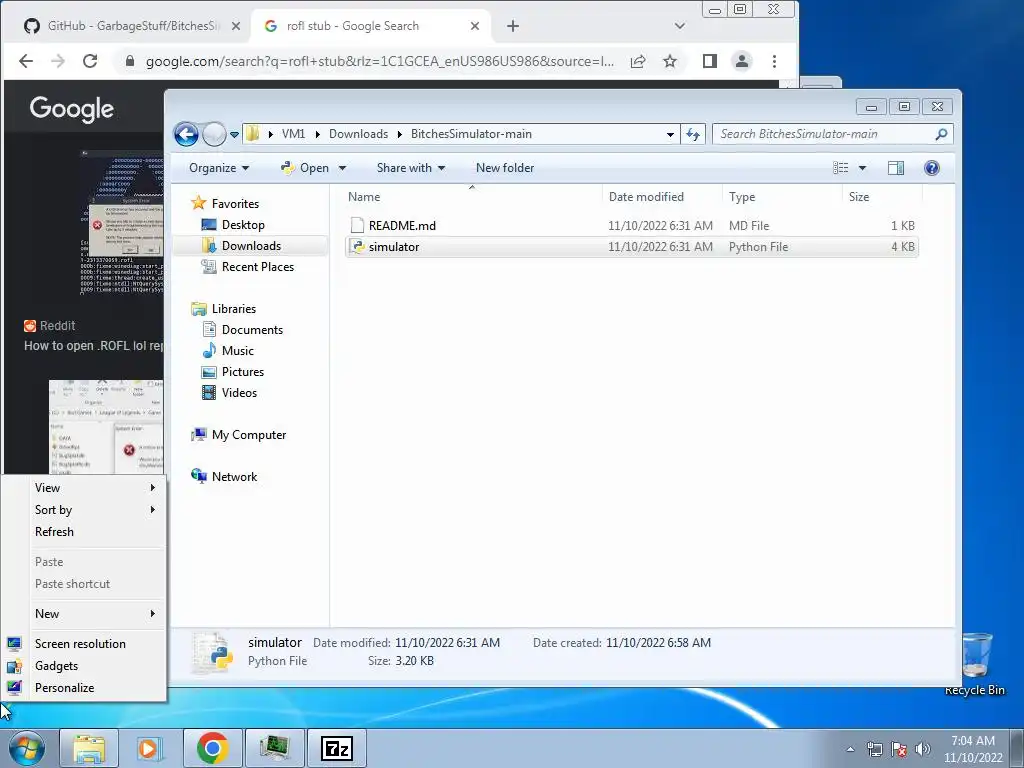Toggle the Chrome side panel icon
The image size is (1024, 768).
tap(710, 61)
